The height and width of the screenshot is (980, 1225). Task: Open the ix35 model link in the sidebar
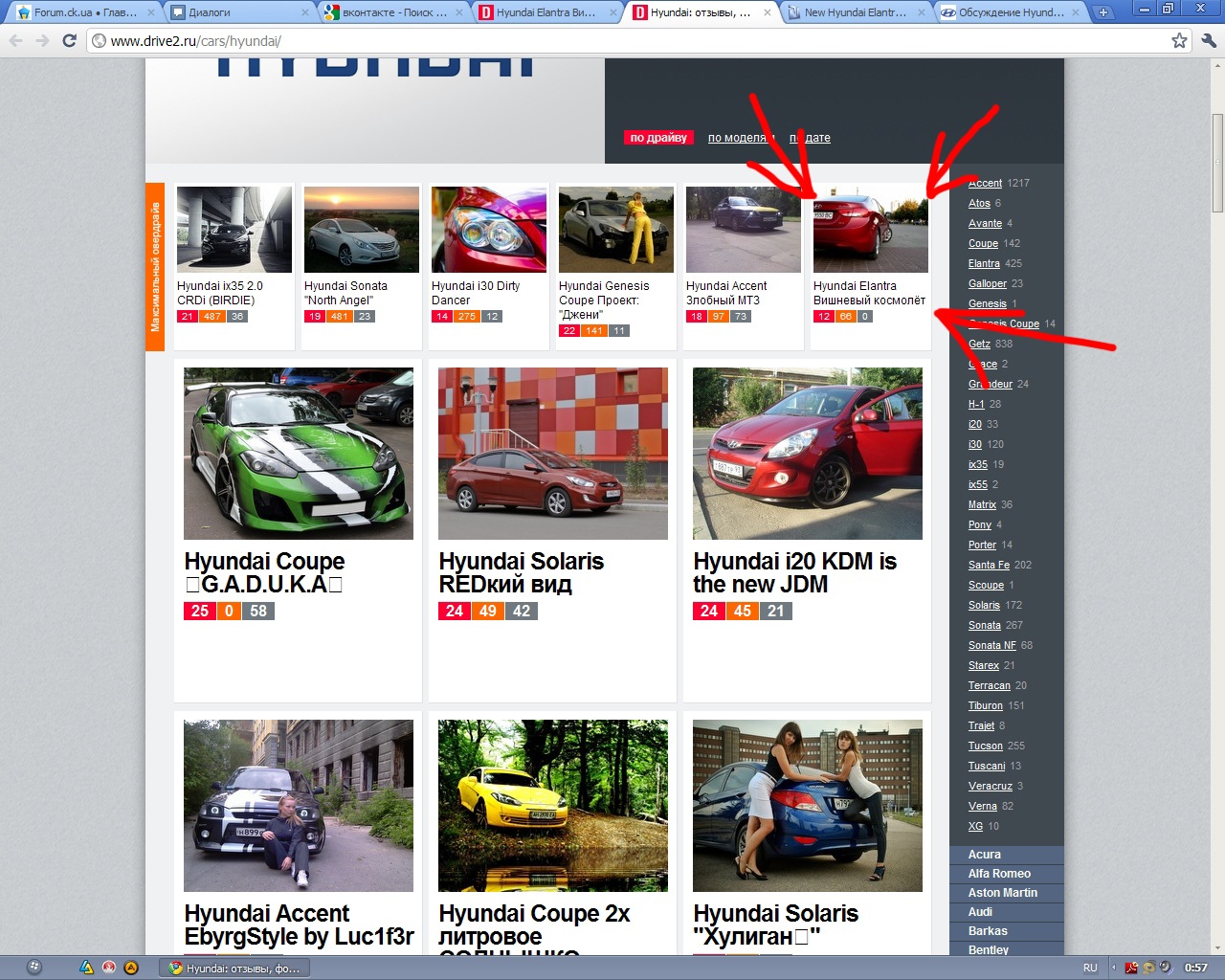[x=978, y=464]
